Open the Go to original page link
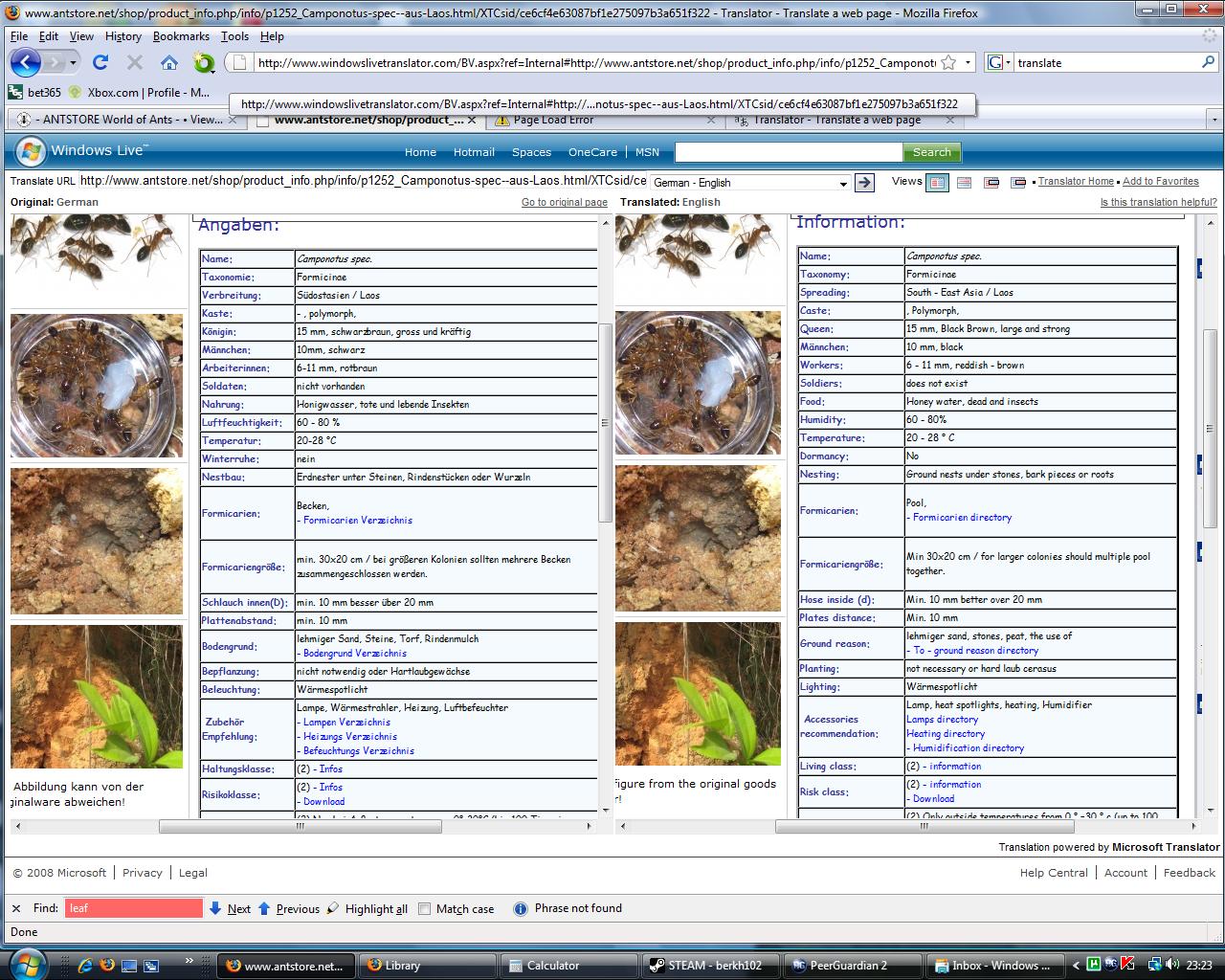This screenshot has width=1225, height=980. pos(564,202)
